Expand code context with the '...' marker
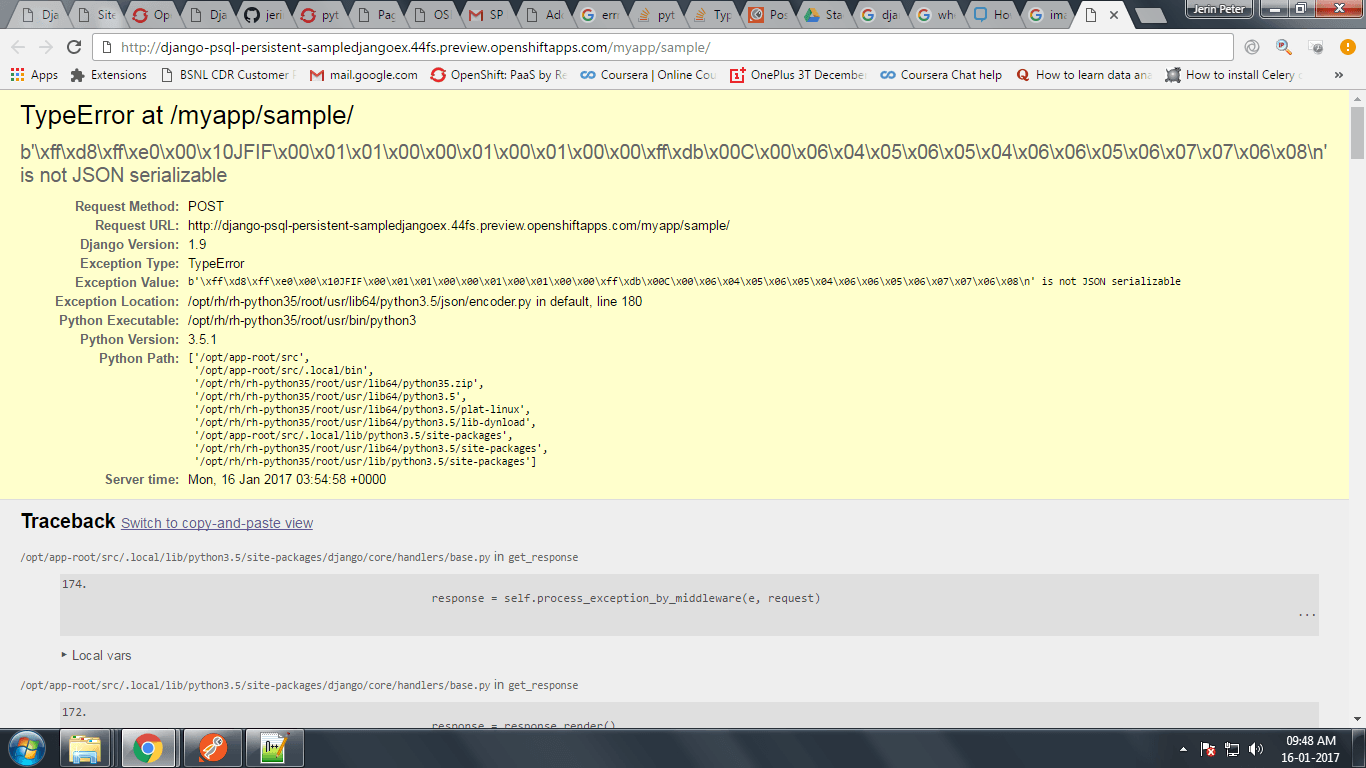Screen dimensions: 1366x768 point(1307,615)
